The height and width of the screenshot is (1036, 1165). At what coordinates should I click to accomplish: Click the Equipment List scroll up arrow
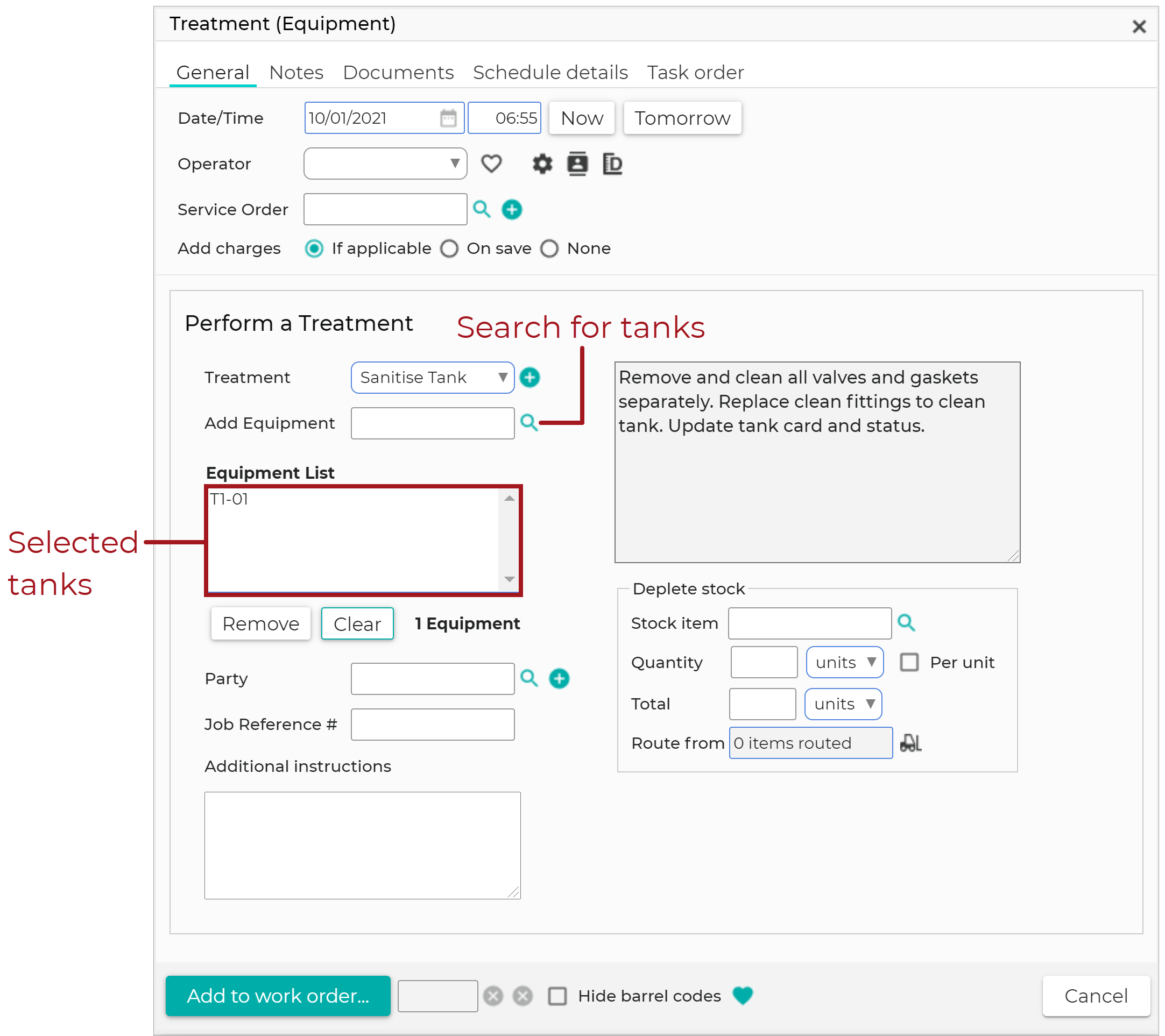[x=510, y=499]
